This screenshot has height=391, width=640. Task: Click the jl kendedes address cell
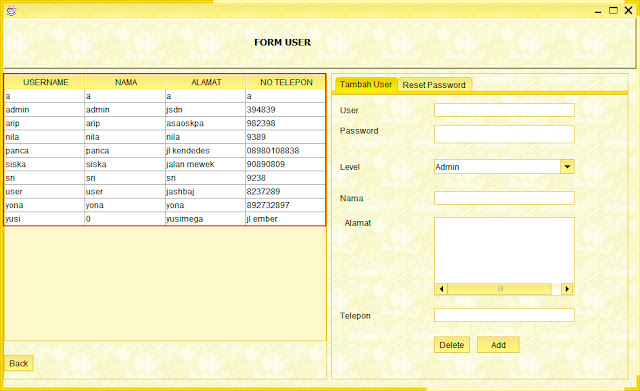[x=205, y=151]
